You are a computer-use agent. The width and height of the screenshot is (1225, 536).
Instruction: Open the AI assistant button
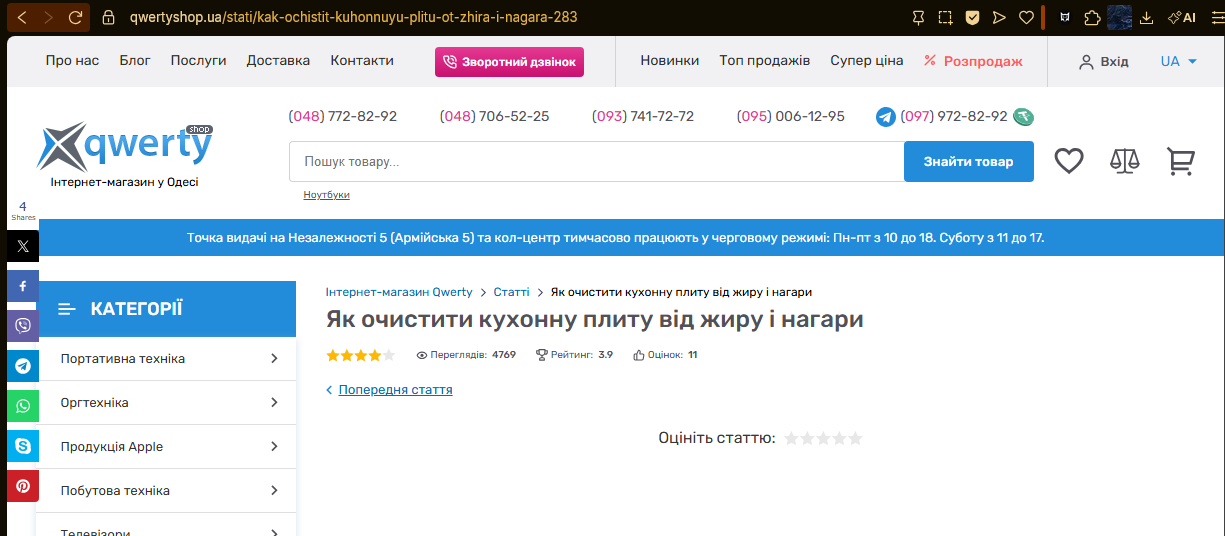click(1183, 17)
